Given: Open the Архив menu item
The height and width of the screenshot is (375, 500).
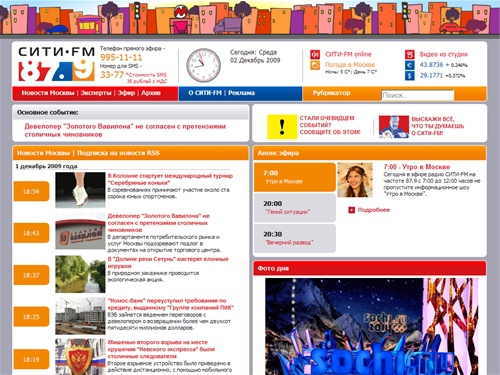Looking at the screenshot, I should pyautogui.click(x=151, y=93).
